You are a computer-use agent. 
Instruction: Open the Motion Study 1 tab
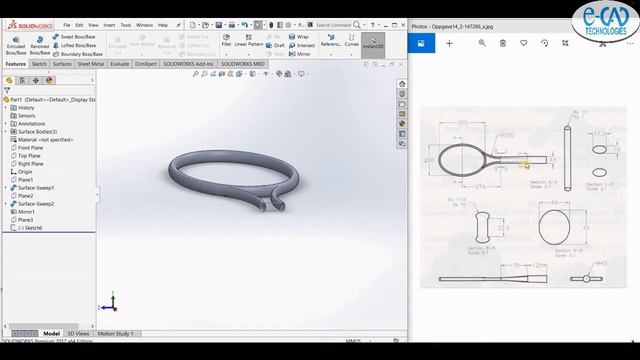pos(116,334)
